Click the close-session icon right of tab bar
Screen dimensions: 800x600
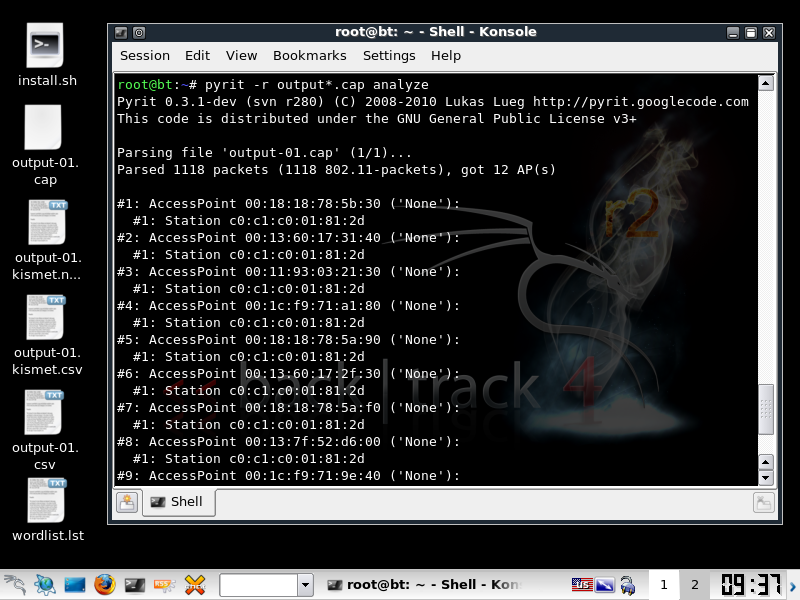coord(763,503)
